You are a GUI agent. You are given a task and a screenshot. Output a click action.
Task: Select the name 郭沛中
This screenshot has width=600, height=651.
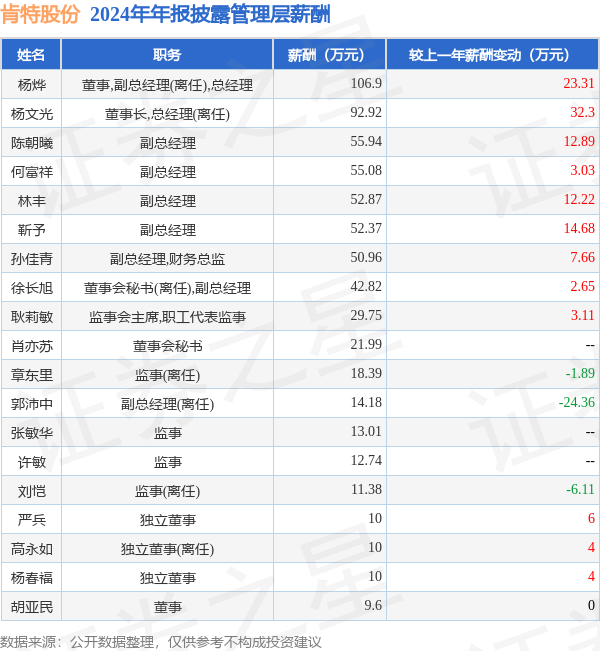32,404
